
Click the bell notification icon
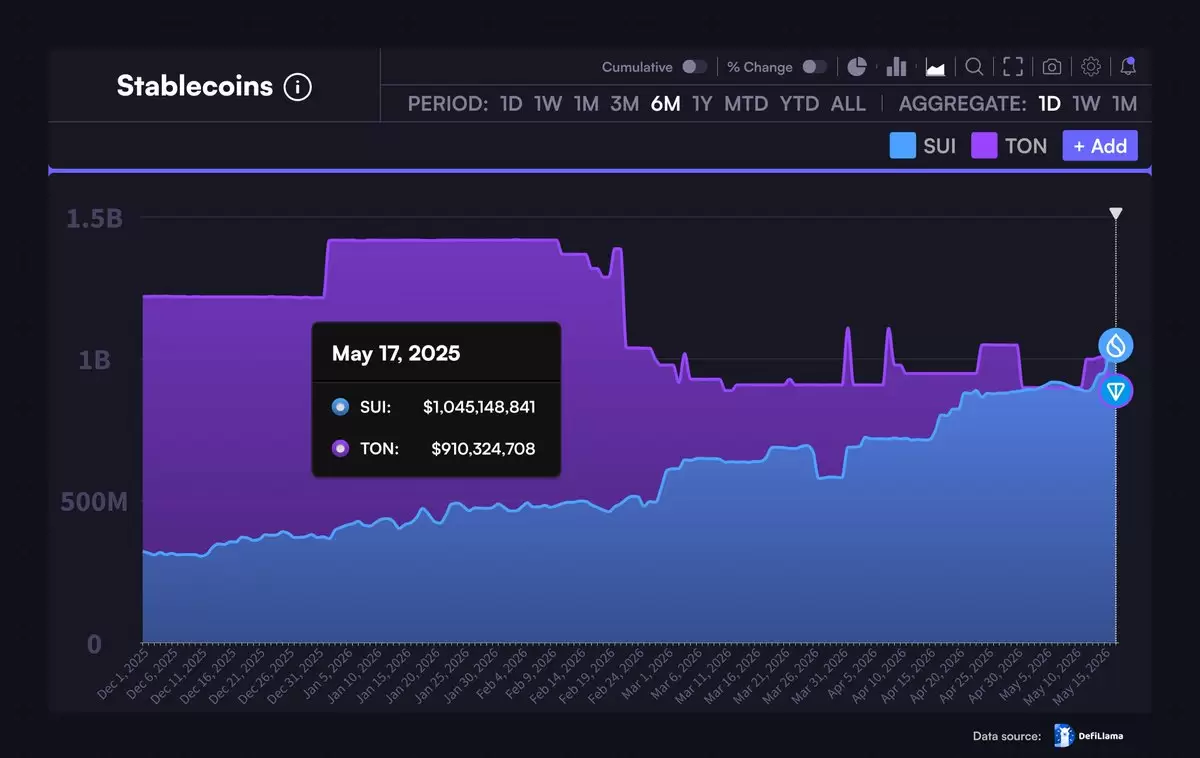1129,67
